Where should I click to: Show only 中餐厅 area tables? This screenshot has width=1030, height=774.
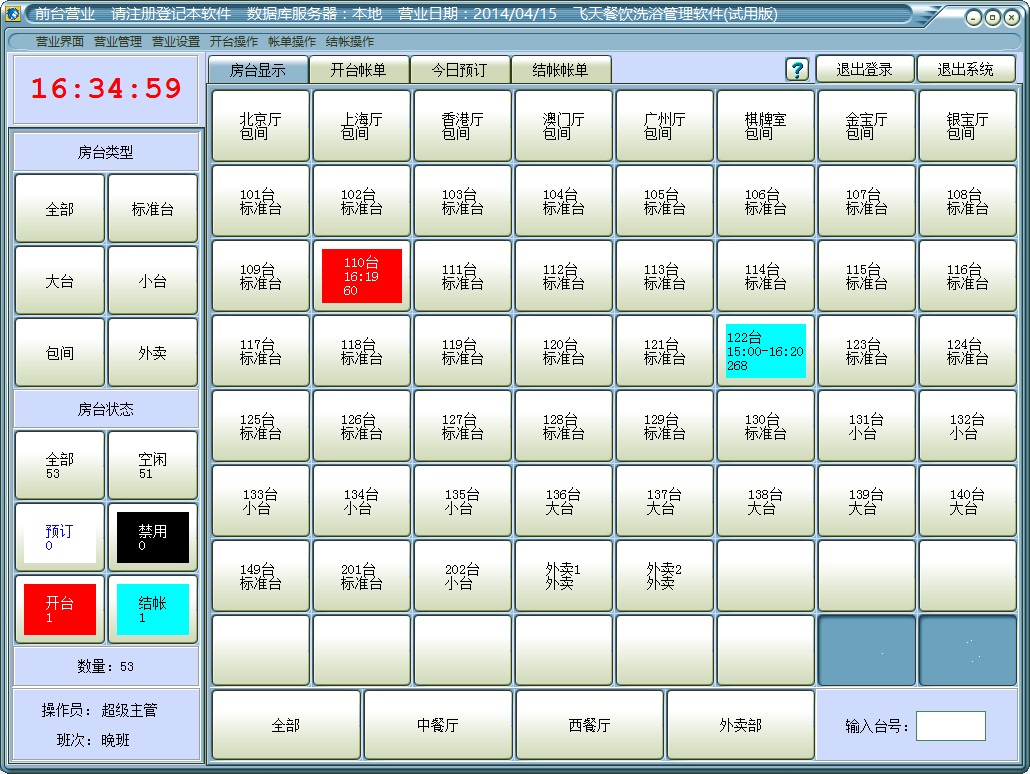coord(437,725)
